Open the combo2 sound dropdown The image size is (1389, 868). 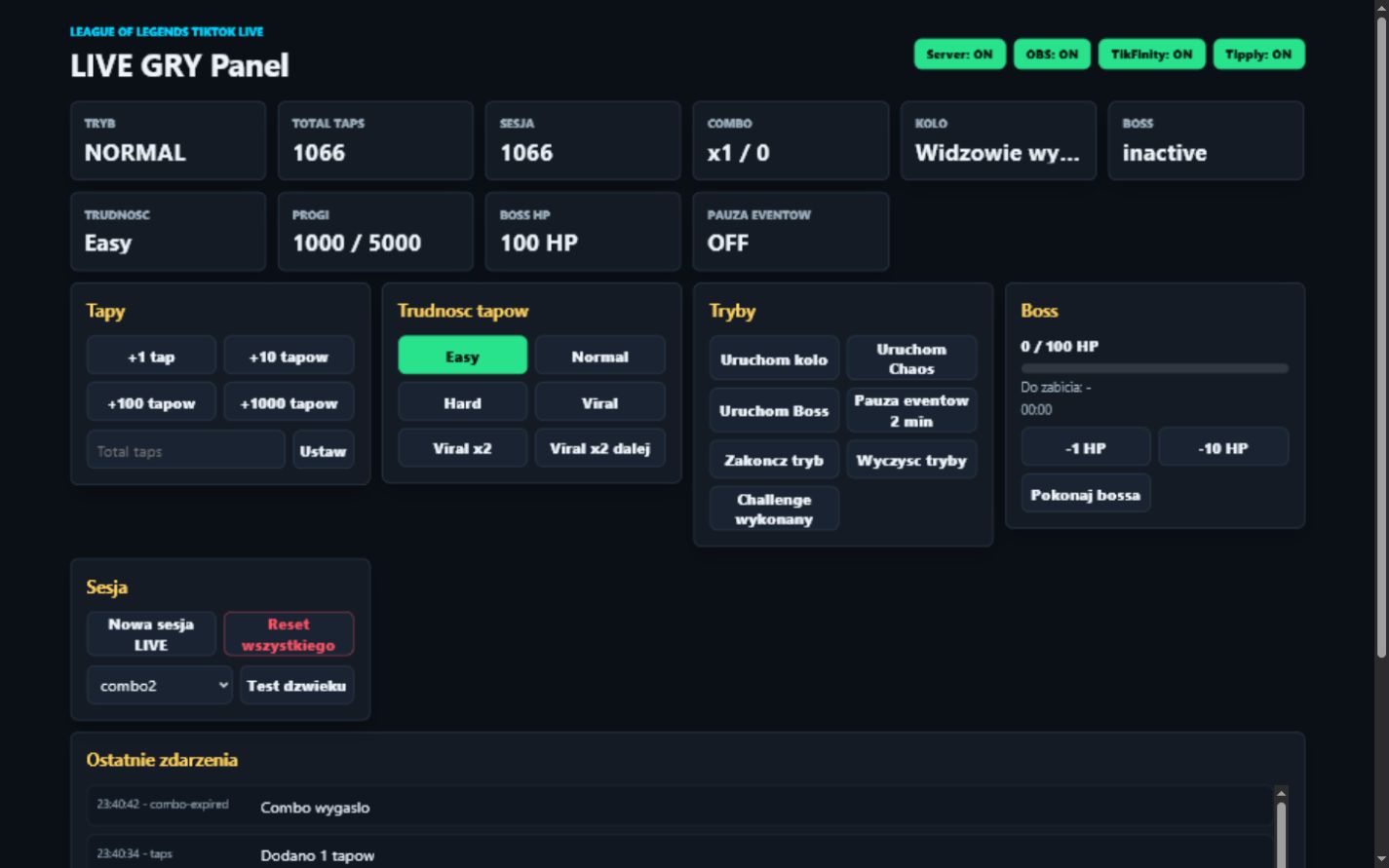(160, 686)
